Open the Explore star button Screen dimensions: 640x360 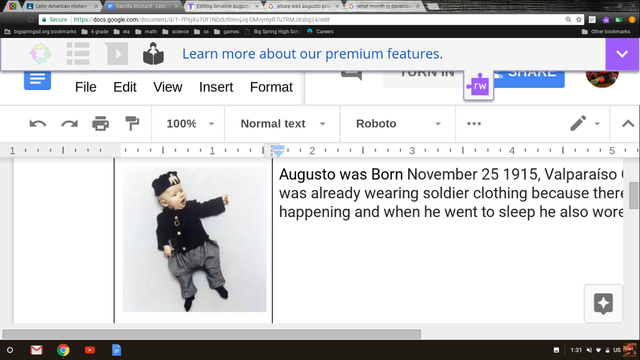(x=603, y=304)
